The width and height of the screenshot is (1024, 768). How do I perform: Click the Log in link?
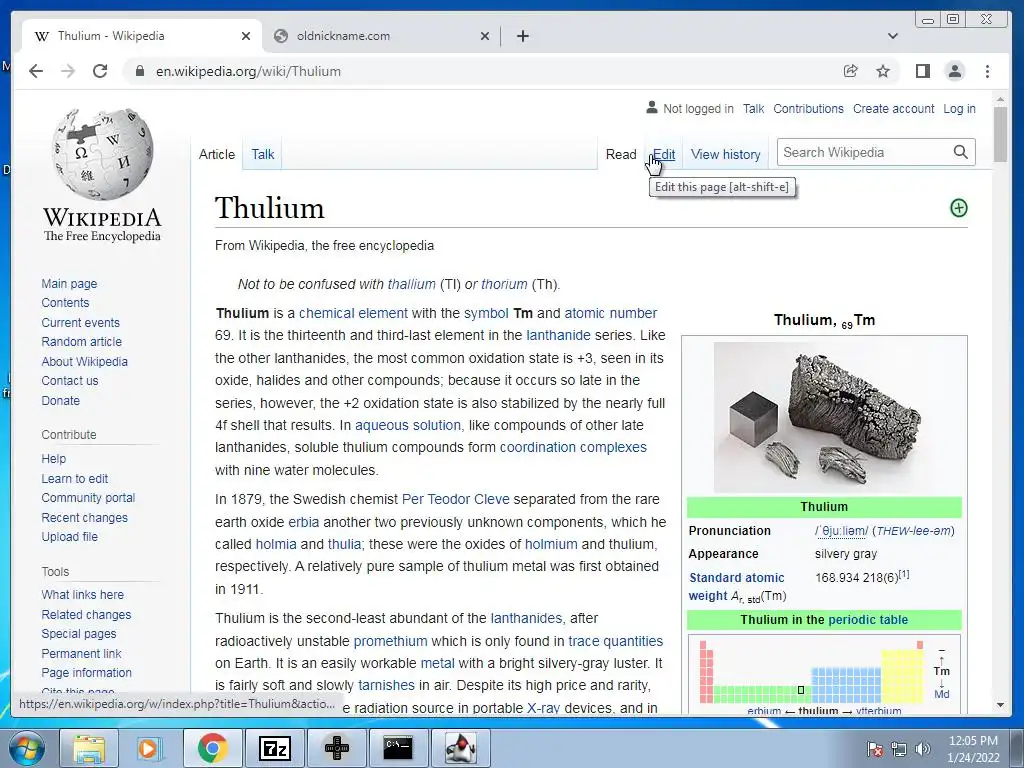click(959, 108)
